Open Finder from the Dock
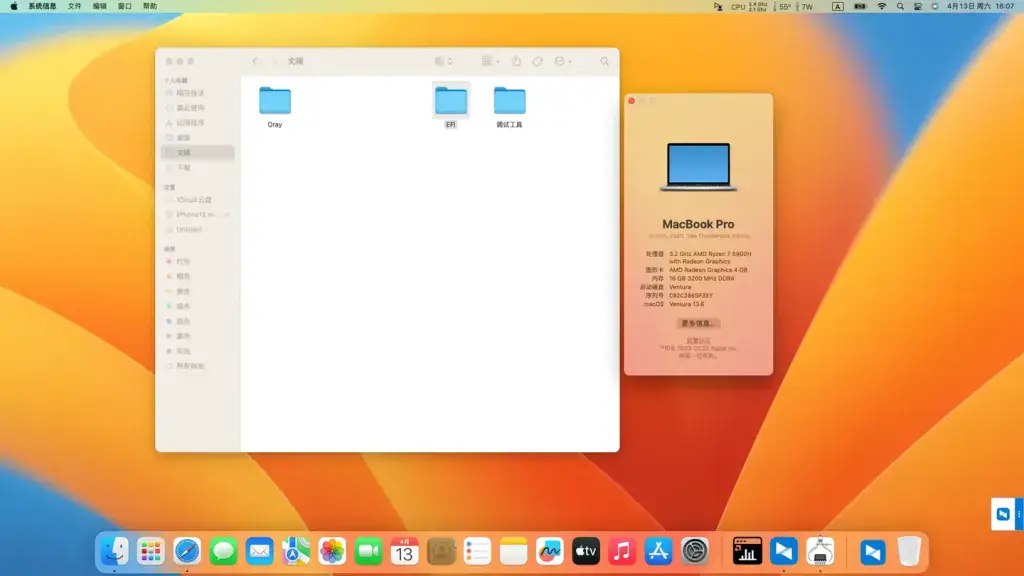This screenshot has width=1024, height=576. tap(114, 552)
